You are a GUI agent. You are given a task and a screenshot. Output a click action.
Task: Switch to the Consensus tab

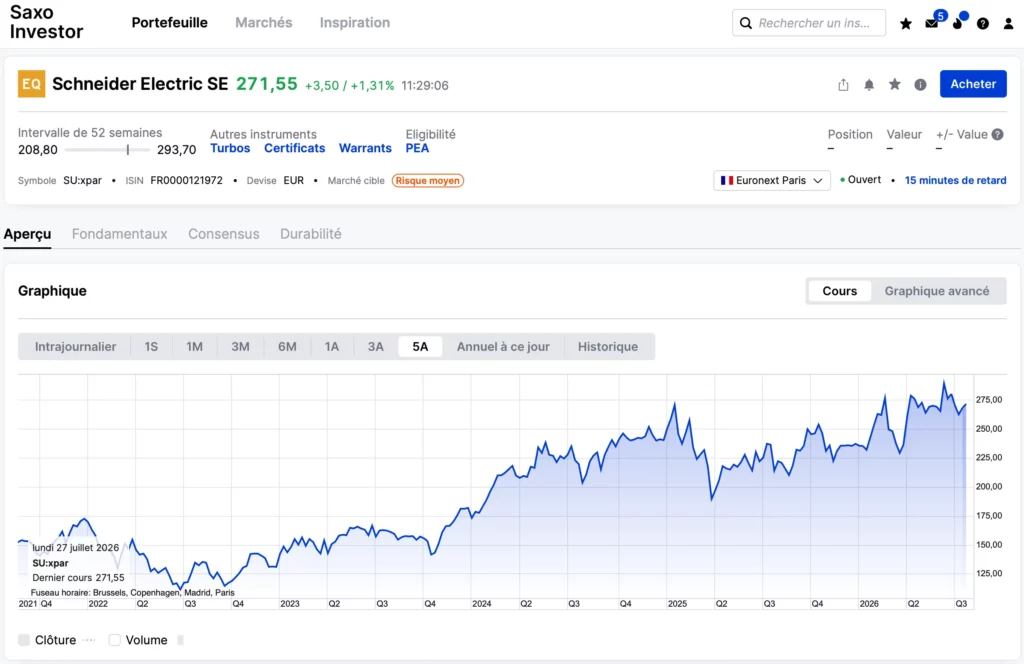pyautogui.click(x=223, y=234)
